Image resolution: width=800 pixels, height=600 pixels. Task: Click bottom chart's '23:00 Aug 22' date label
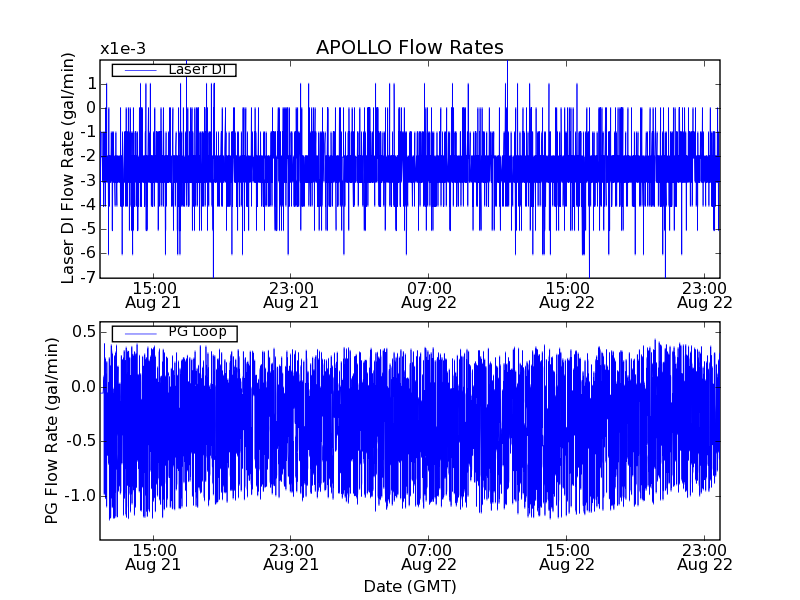click(x=705, y=557)
